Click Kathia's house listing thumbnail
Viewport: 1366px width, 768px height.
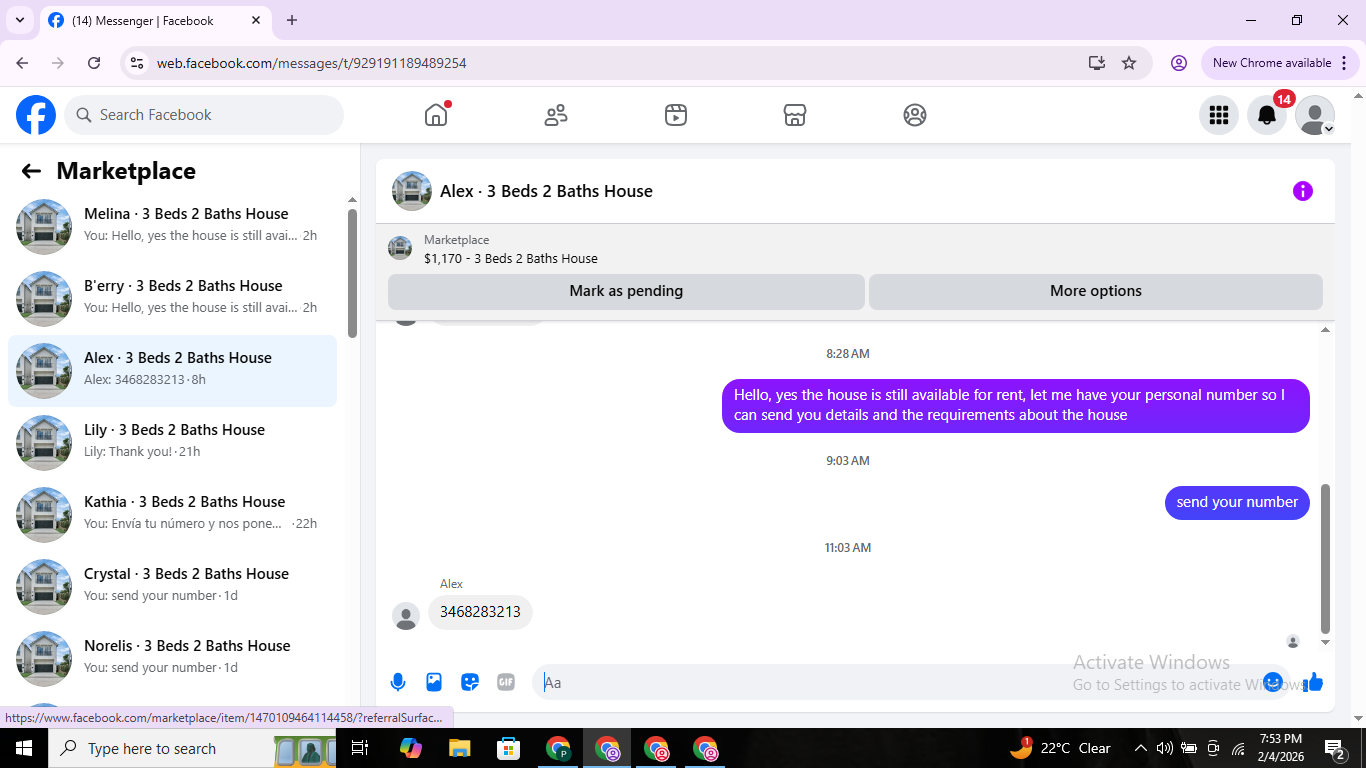click(x=44, y=515)
